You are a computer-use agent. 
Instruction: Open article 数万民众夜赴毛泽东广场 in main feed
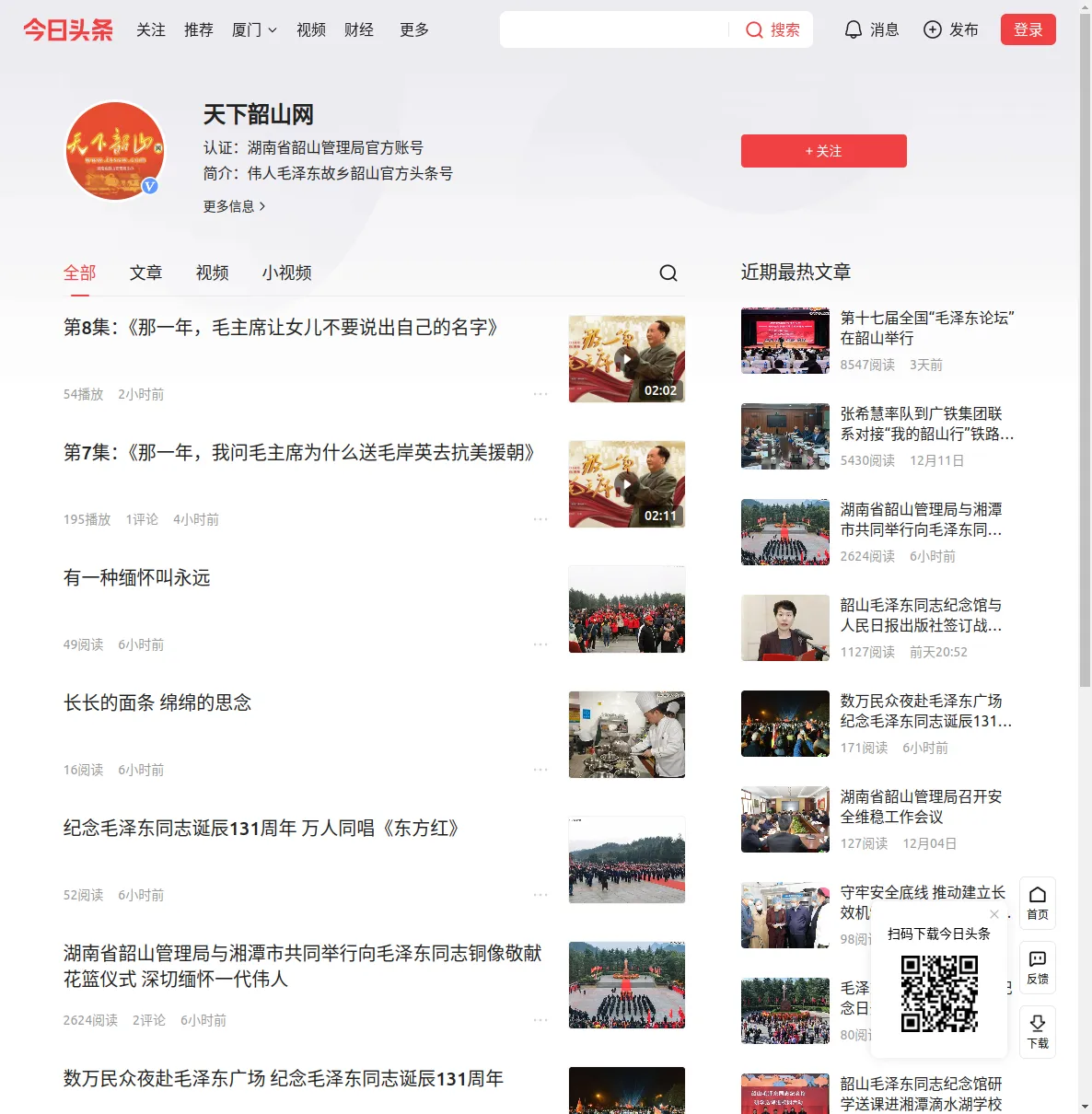tap(284, 1079)
